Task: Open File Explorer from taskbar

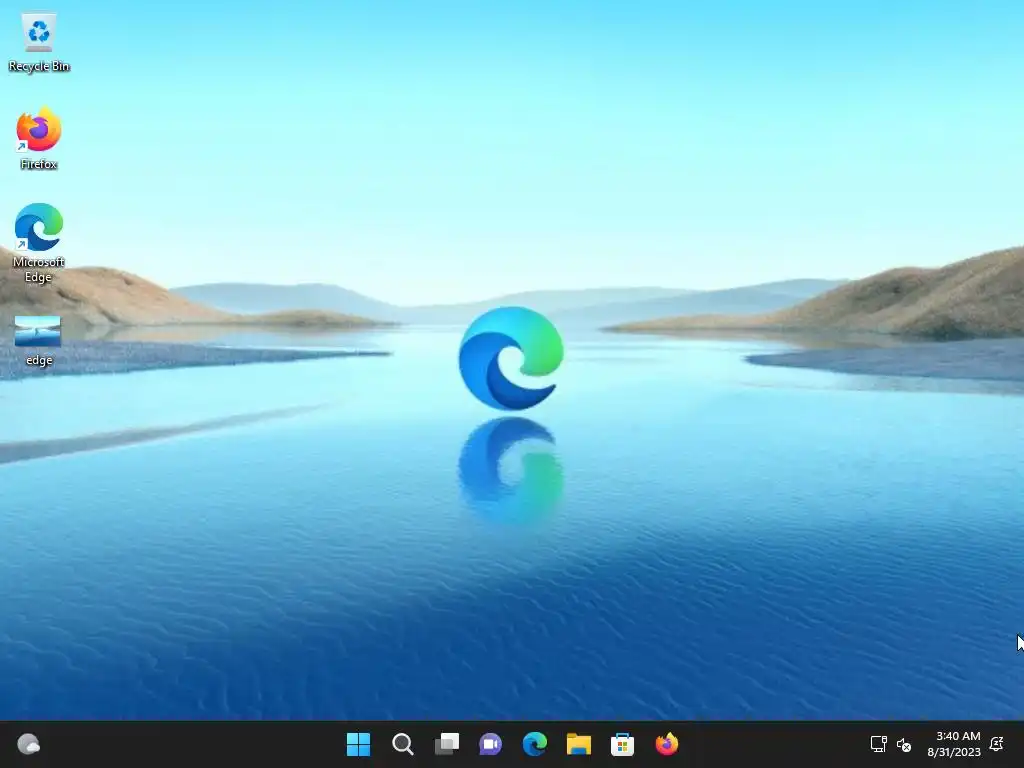Action: click(579, 744)
